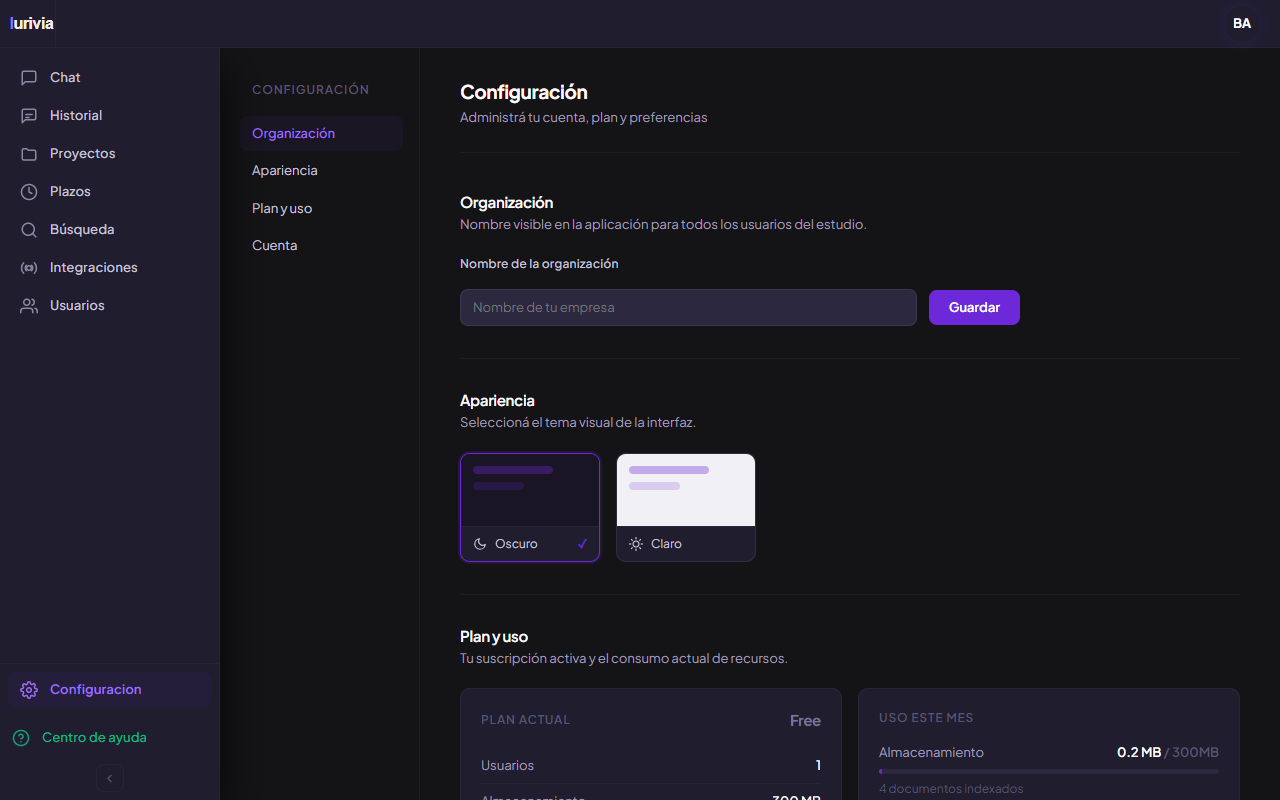The height and width of the screenshot is (800, 1280).
Task: Click the Búsqueda magnifier icon
Action: coord(29,230)
